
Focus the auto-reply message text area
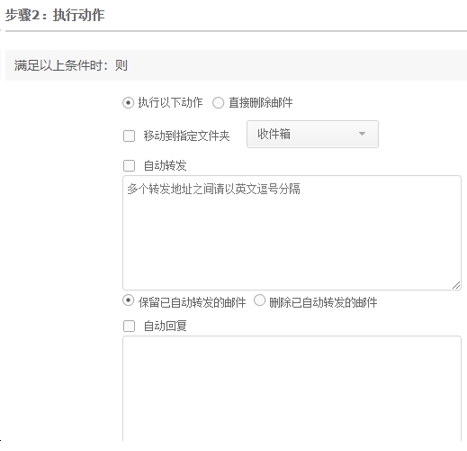coord(292,388)
